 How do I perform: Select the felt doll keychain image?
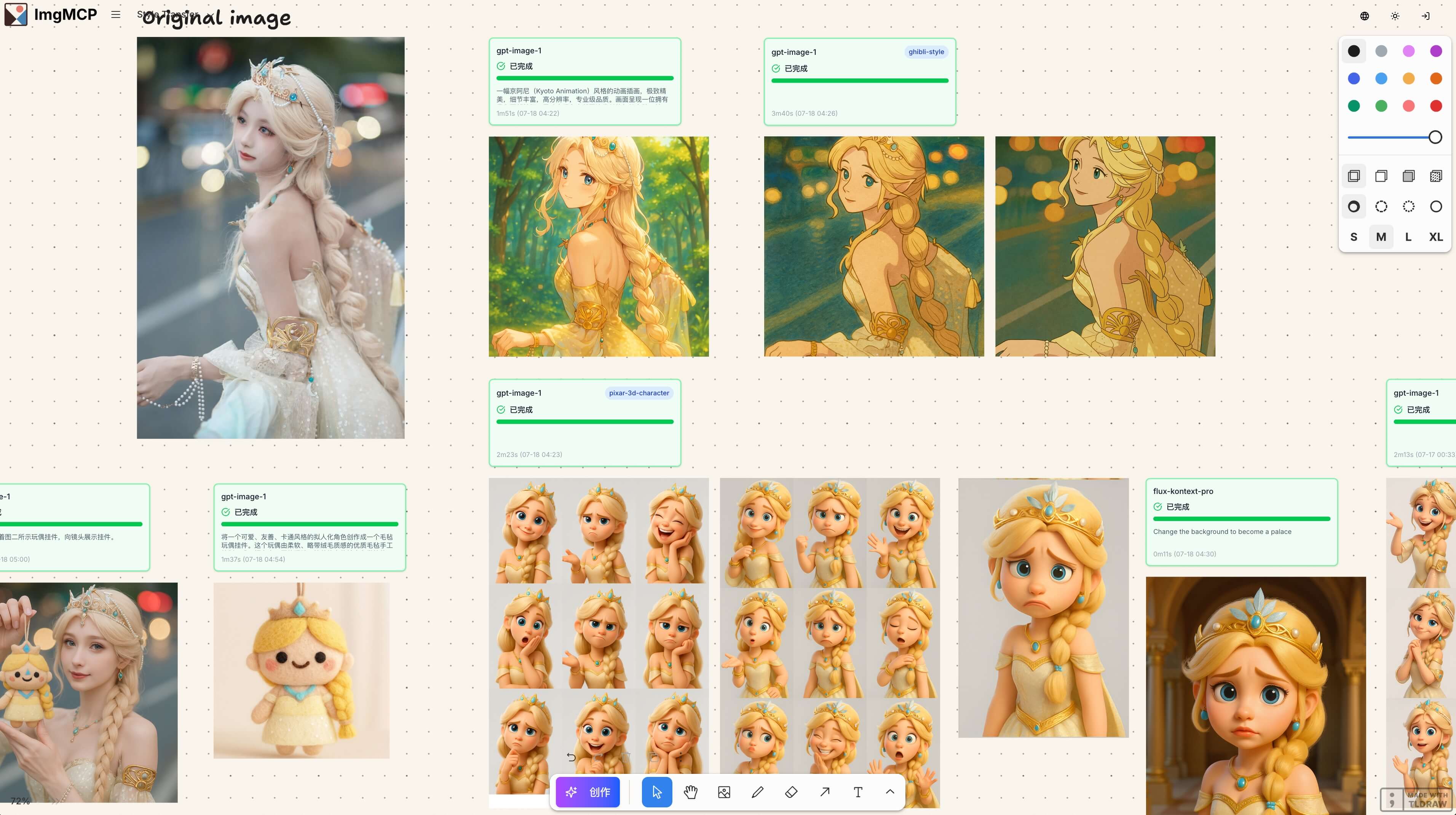(x=301, y=670)
